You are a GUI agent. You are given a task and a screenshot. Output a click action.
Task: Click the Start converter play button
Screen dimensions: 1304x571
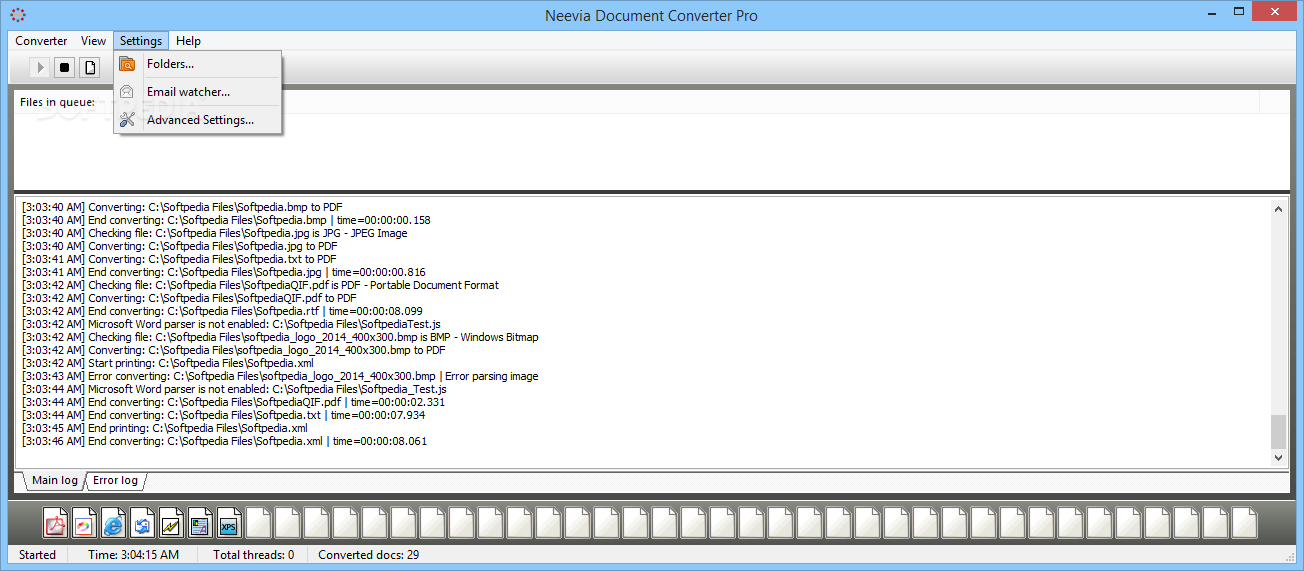pyautogui.click(x=40, y=68)
